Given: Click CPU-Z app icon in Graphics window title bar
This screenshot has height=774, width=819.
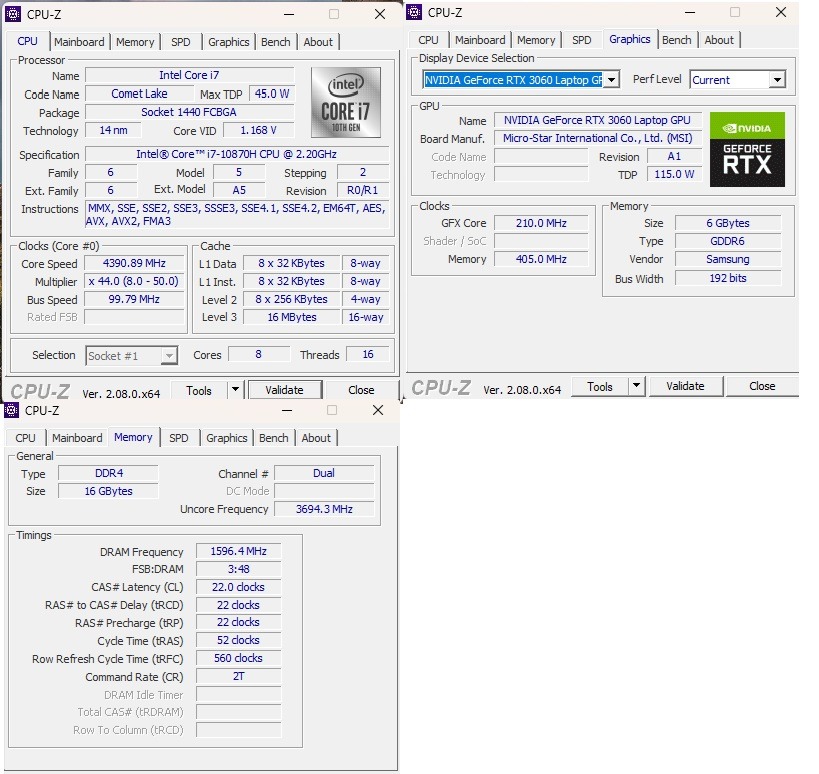Looking at the screenshot, I should tap(414, 12).
